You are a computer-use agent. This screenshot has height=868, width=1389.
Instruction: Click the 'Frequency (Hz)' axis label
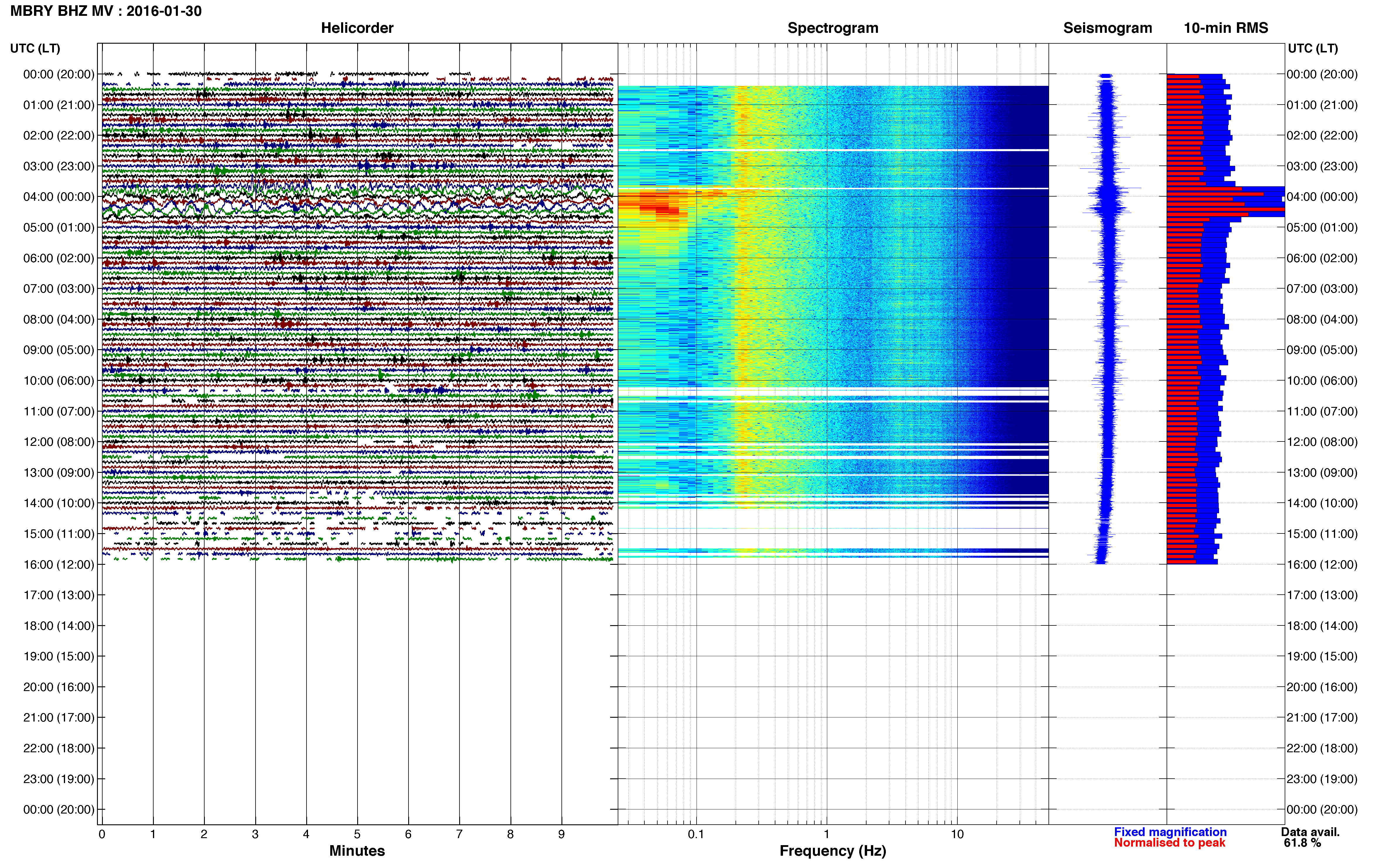click(x=833, y=851)
